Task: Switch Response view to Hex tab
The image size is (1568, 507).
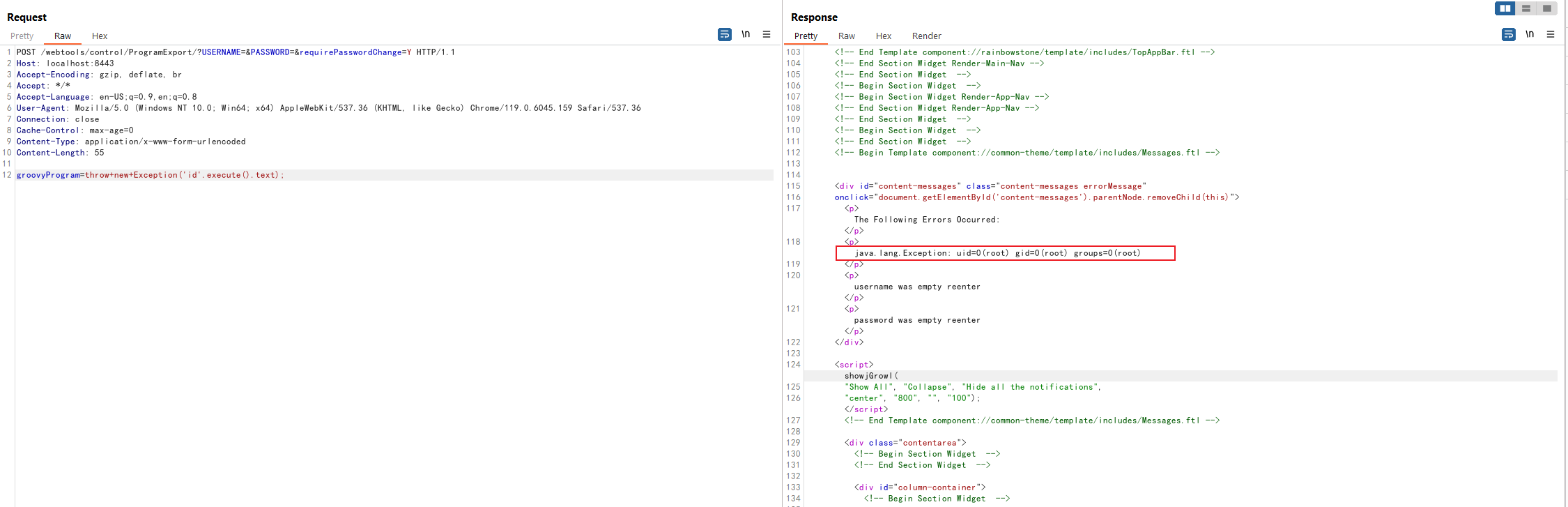Action: point(884,36)
